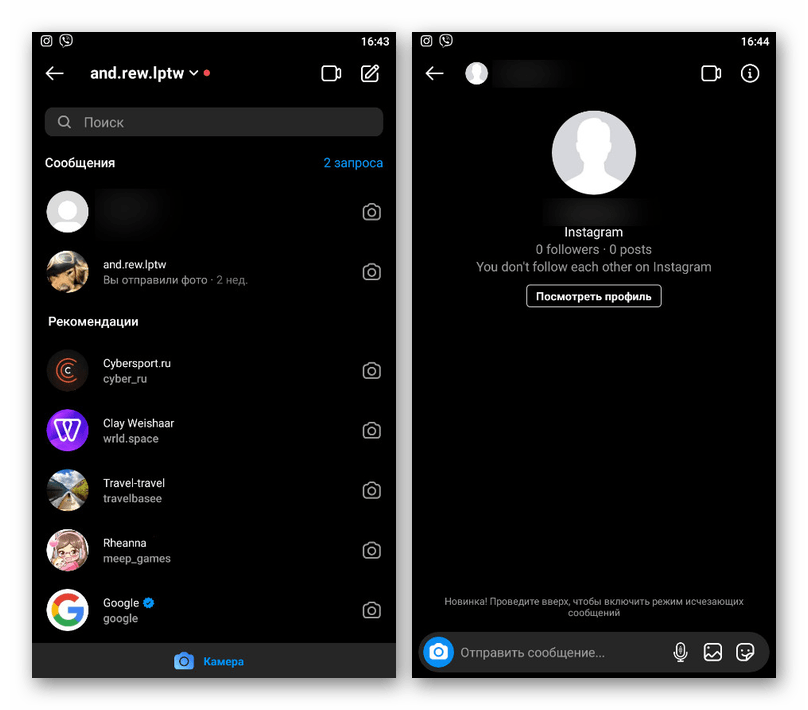Click the Посмотреть профиль button
Image resolution: width=808 pixels, height=710 pixels.
(x=594, y=296)
